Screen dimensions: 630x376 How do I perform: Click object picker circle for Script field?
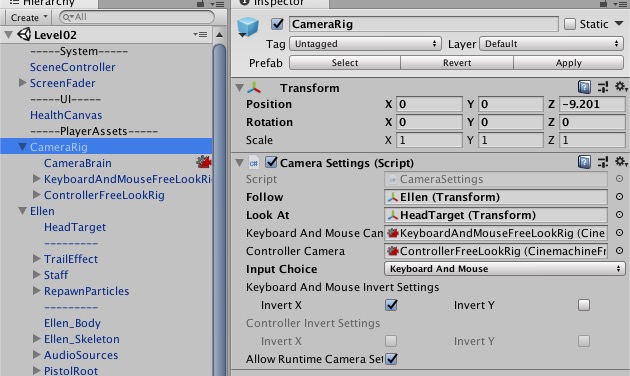click(620, 179)
